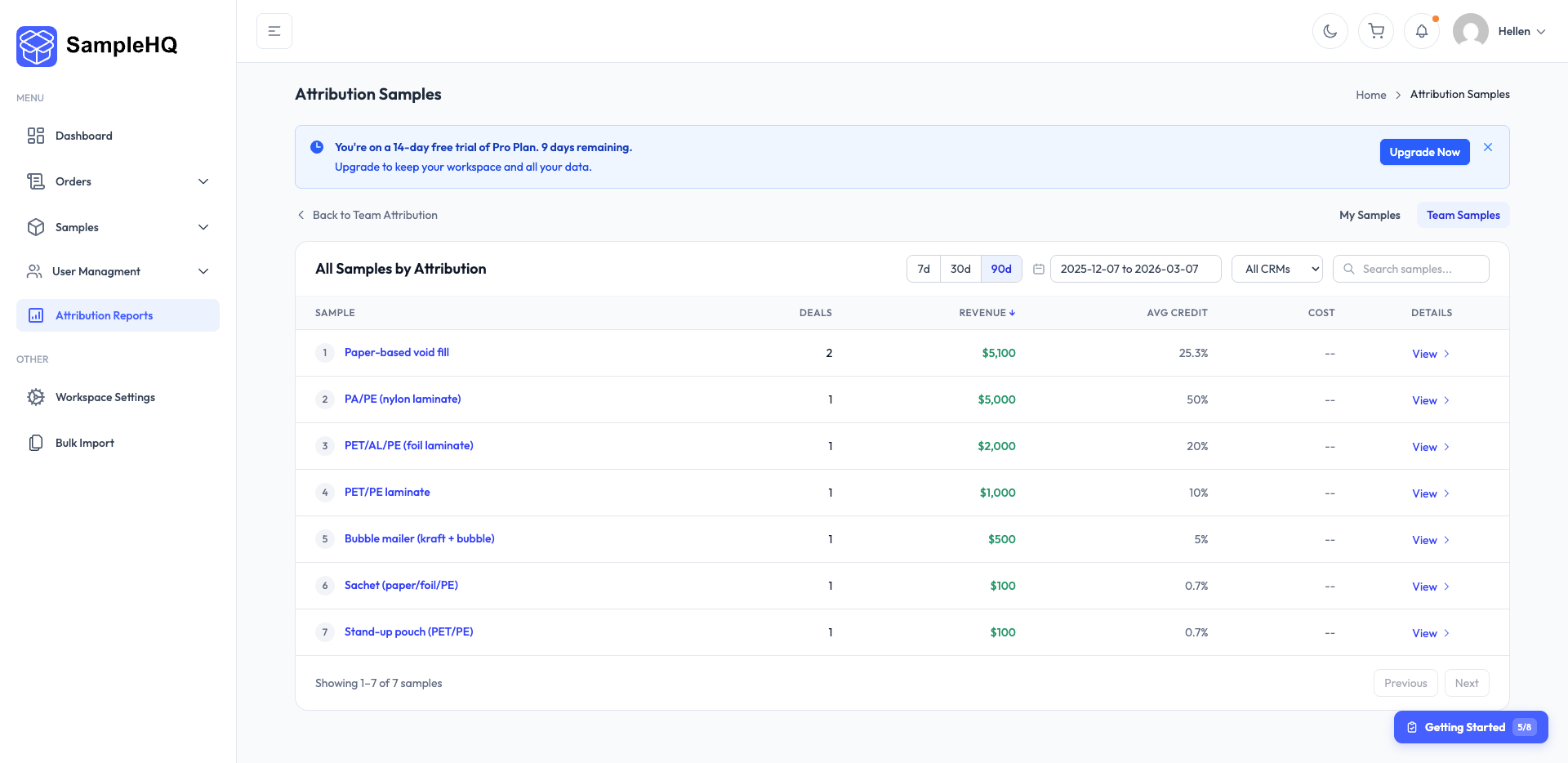Select the 7d time range
Screen dimensions: 1568x763
(x=924, y=269)
